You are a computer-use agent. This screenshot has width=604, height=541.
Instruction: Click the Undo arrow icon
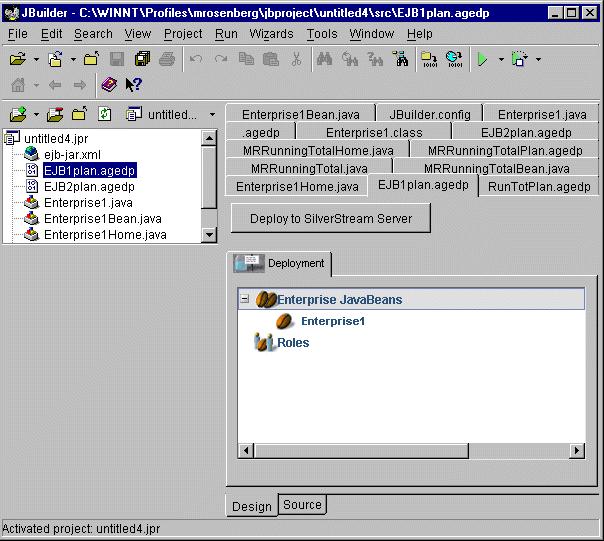[x=196, y=59]
